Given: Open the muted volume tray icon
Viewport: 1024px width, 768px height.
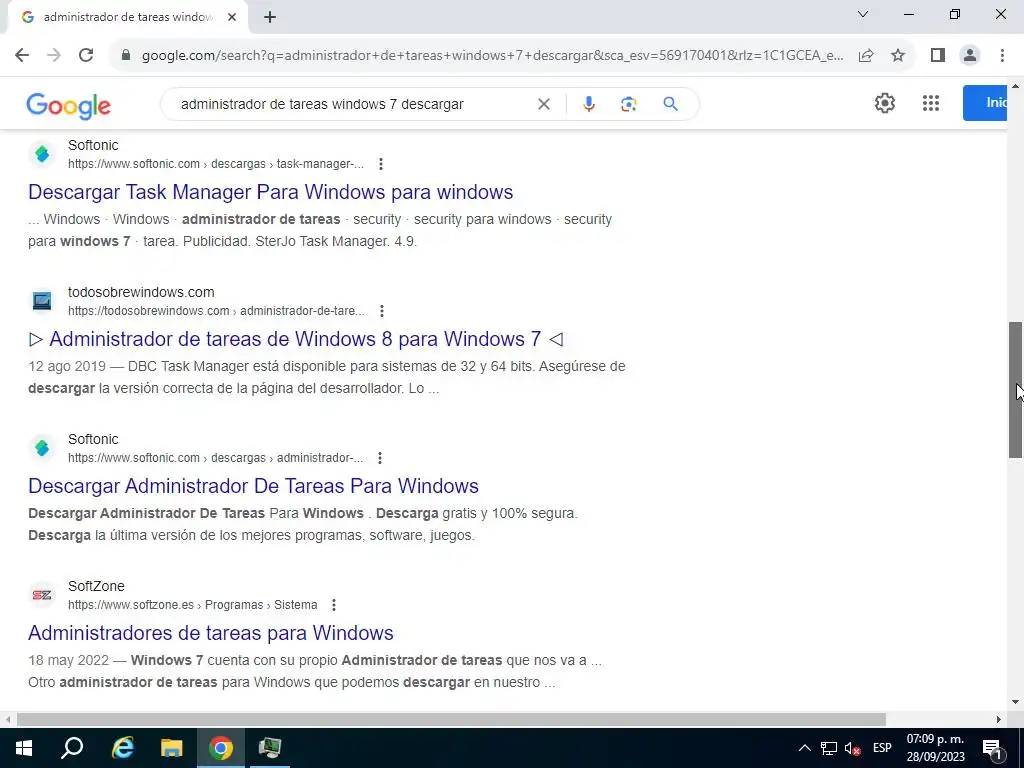Looking at the screenshot, I should point(852,748).
